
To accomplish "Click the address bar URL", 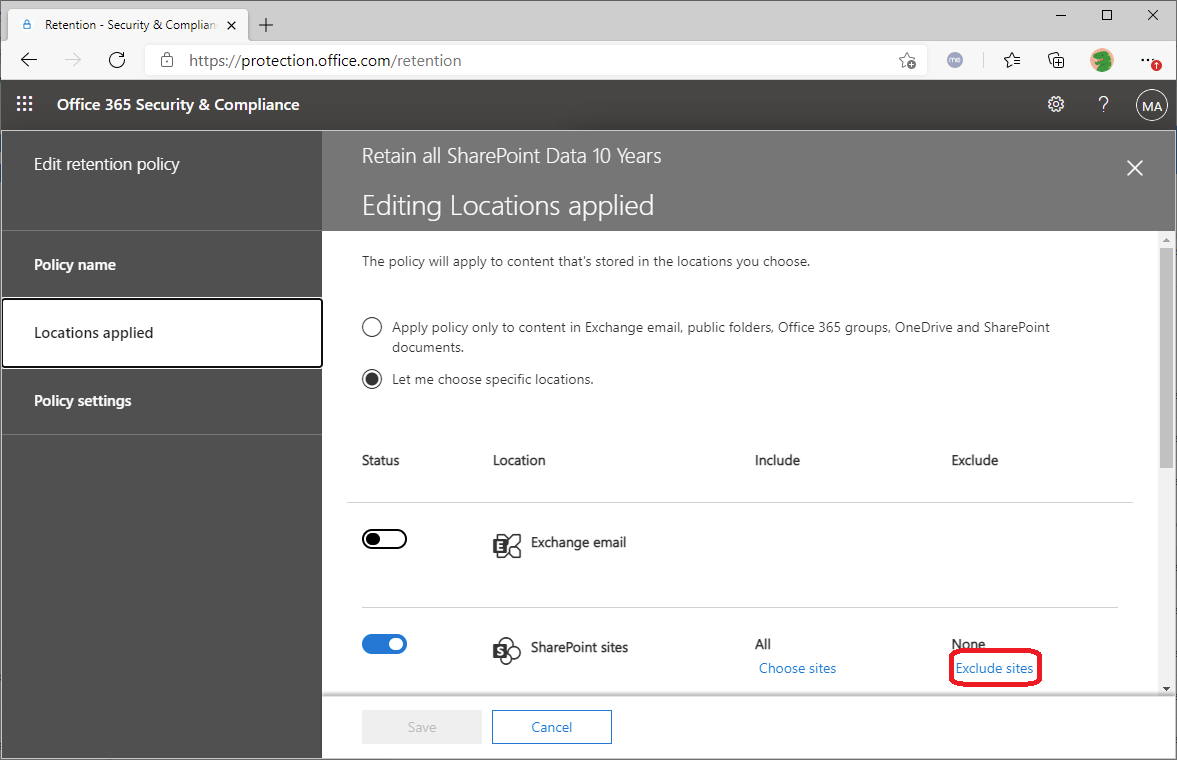I will pos(325,61).
